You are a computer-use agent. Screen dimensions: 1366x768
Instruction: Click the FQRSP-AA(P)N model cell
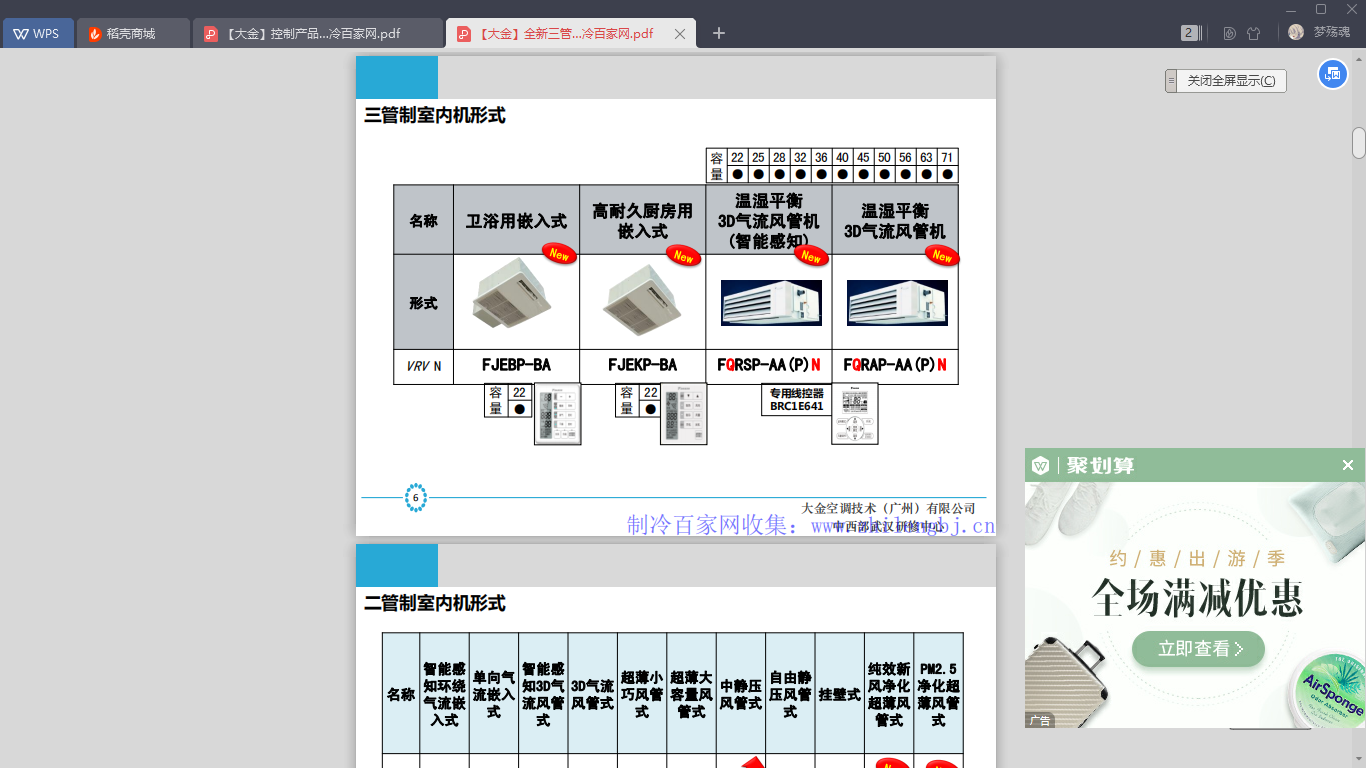(768, 365)
